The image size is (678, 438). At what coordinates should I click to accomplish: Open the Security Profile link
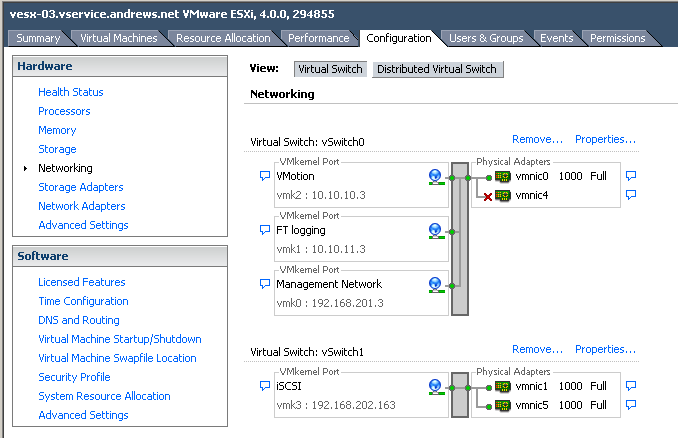[74, 377]
